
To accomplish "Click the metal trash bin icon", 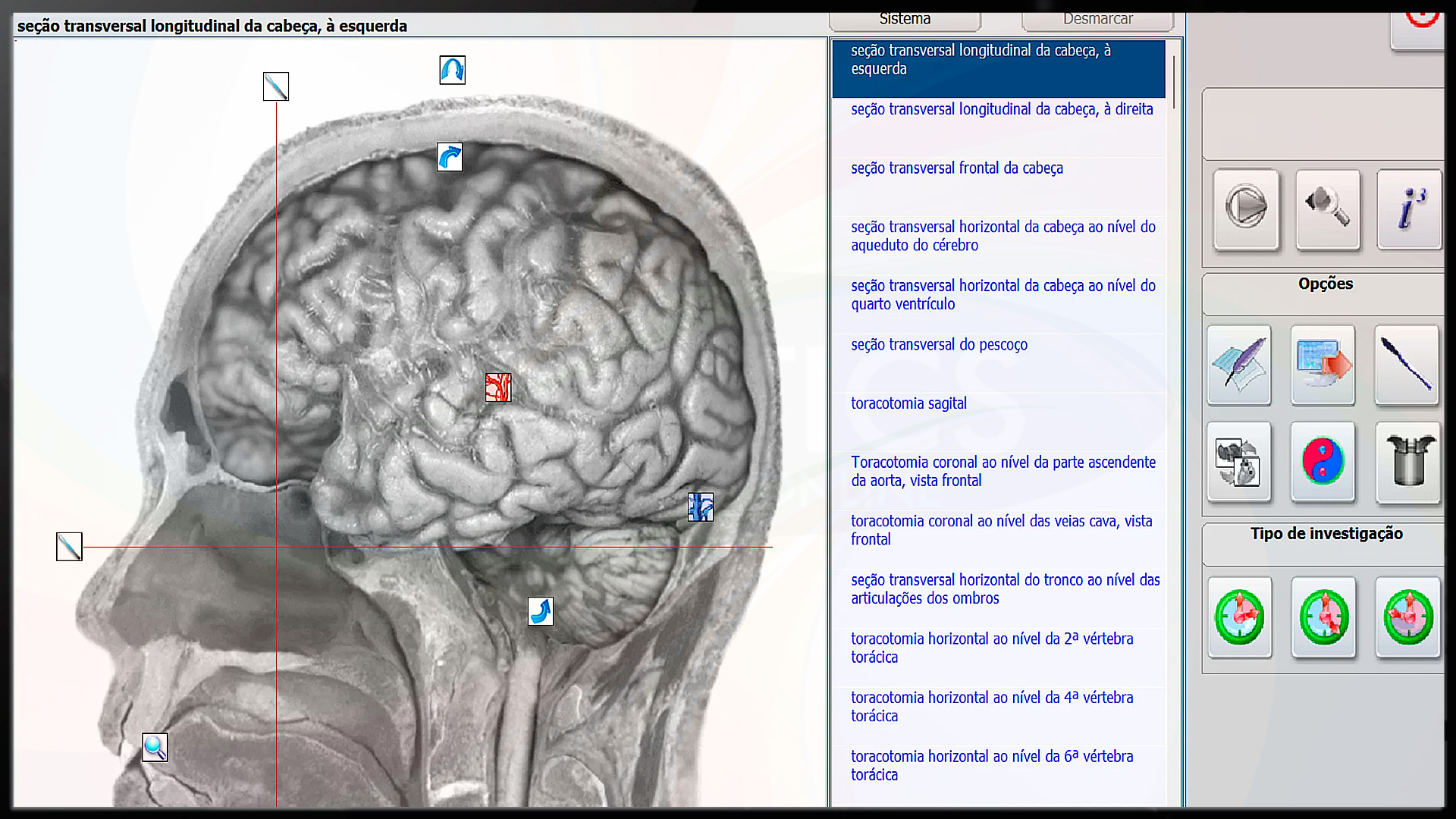I will click(1408, 462).
